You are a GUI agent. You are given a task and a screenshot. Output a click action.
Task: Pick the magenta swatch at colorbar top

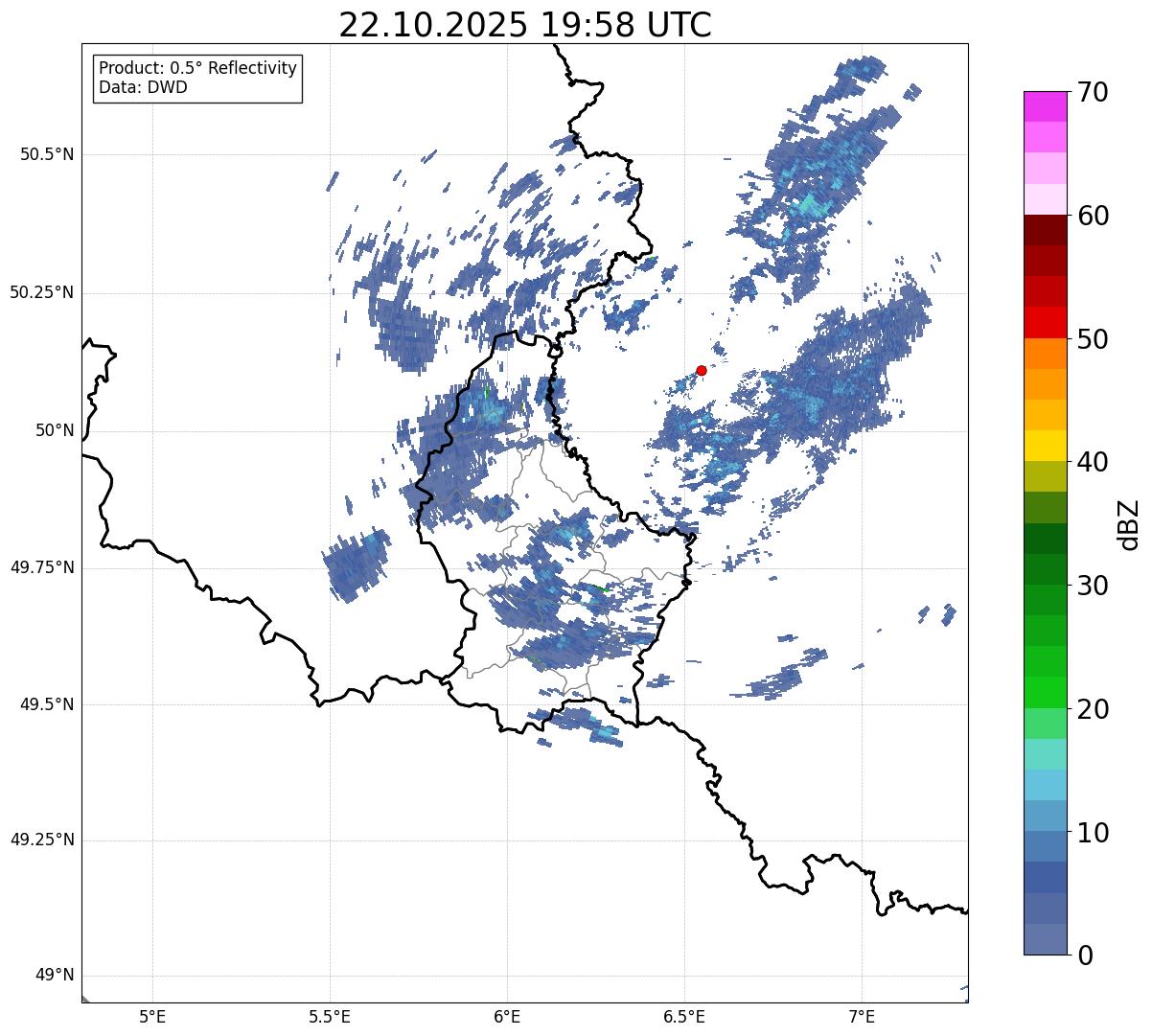1046,106
